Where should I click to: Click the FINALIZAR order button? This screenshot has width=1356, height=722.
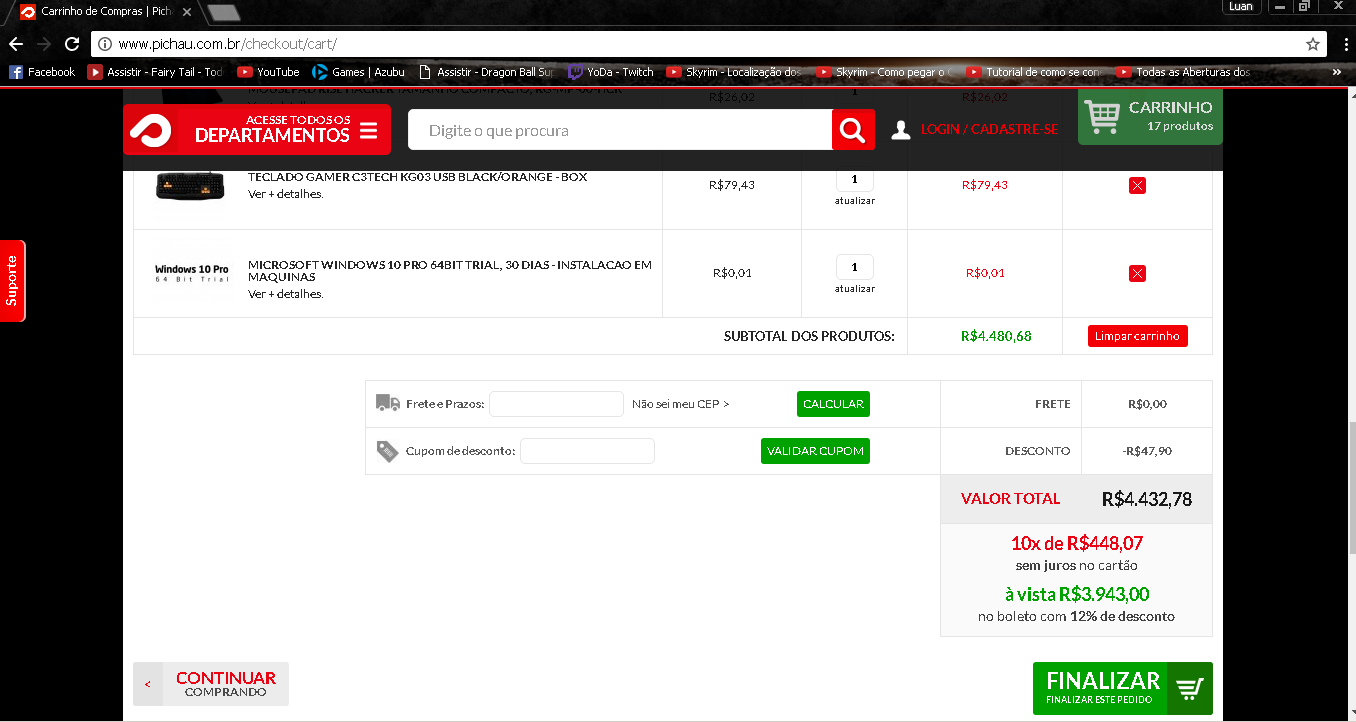click(1122, 688)
